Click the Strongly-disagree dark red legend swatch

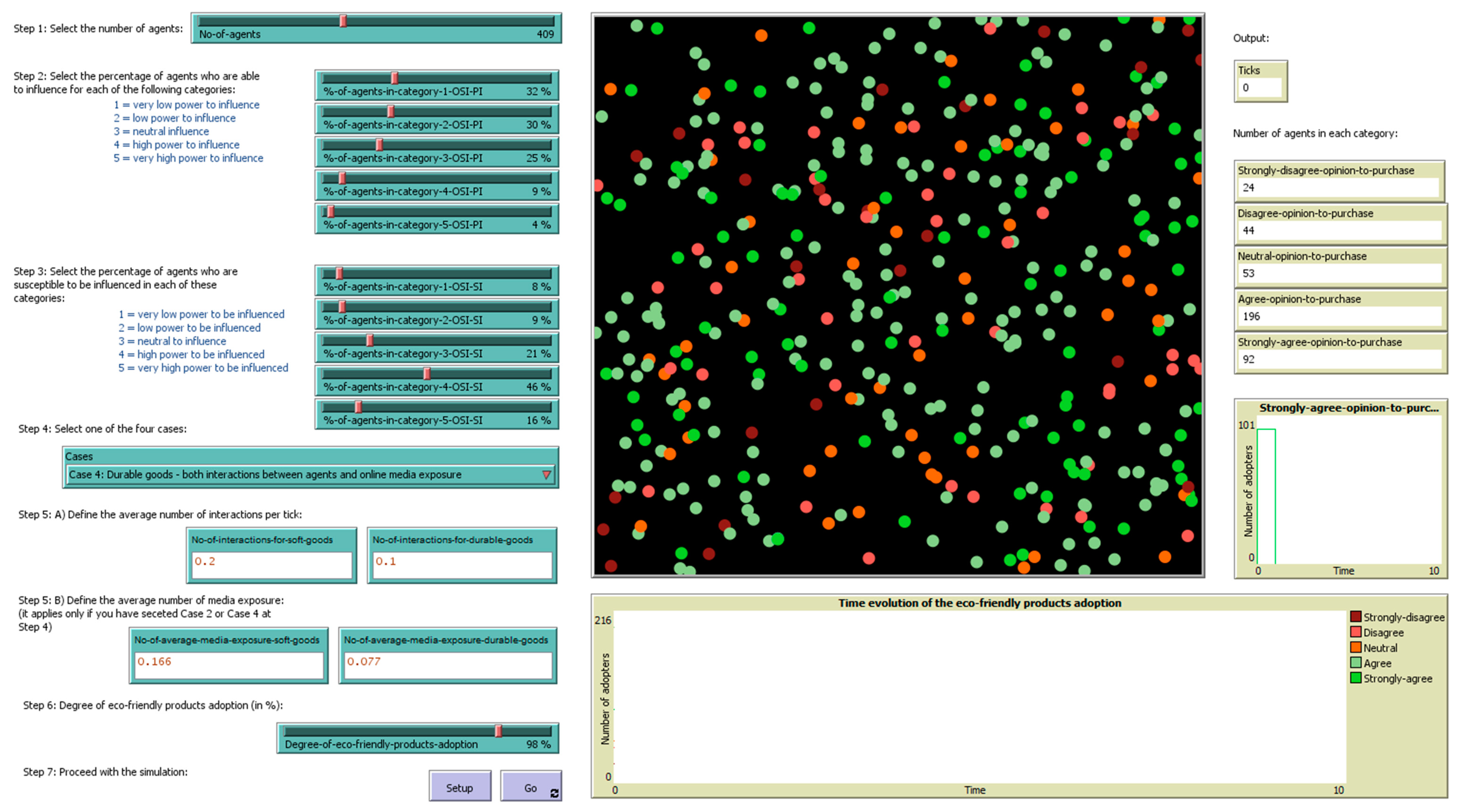1356,617
